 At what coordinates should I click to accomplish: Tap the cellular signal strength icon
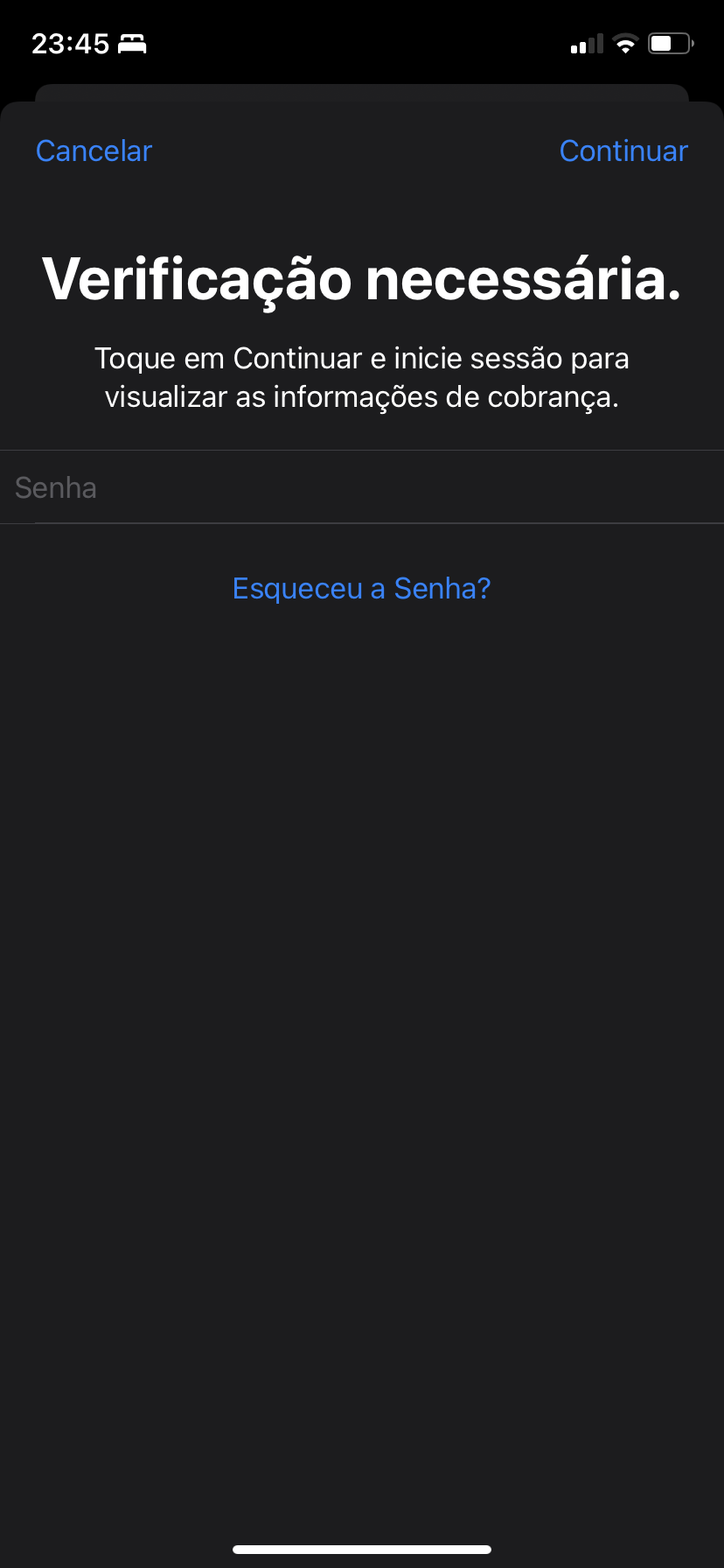coord(587,44)
